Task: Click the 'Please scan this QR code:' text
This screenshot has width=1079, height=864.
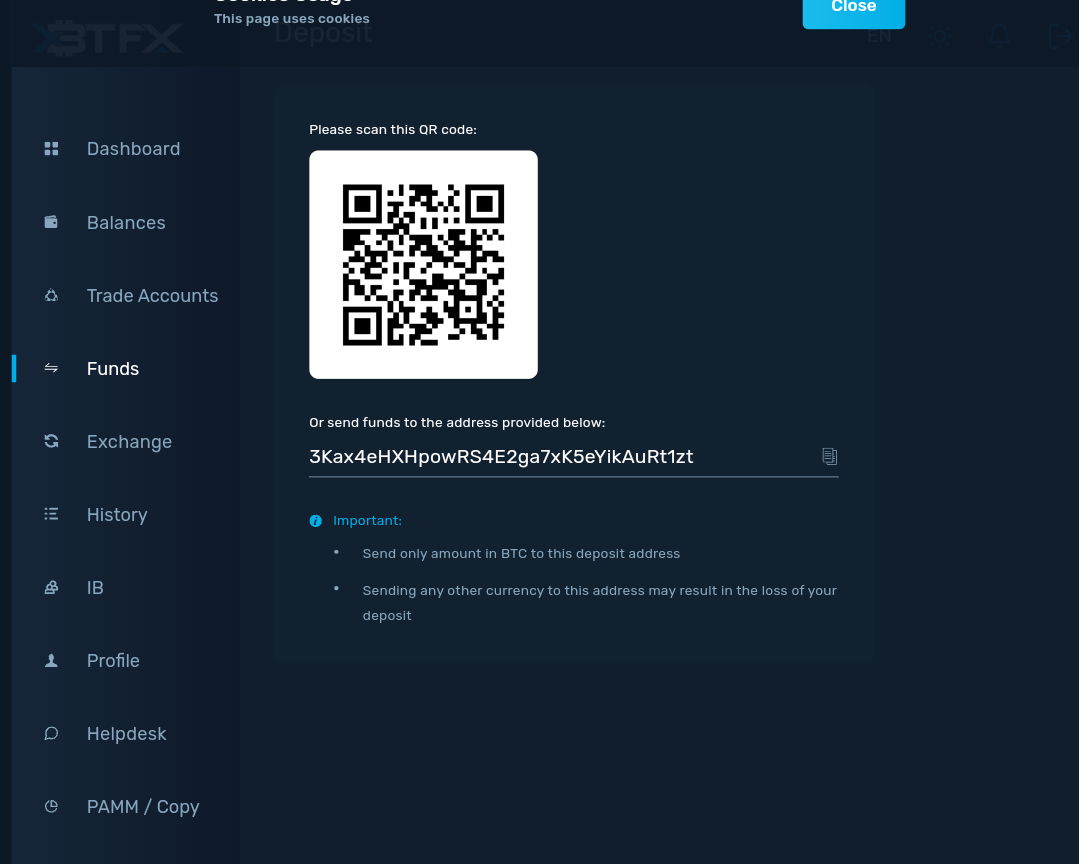Action: click(x=393, y=129)
